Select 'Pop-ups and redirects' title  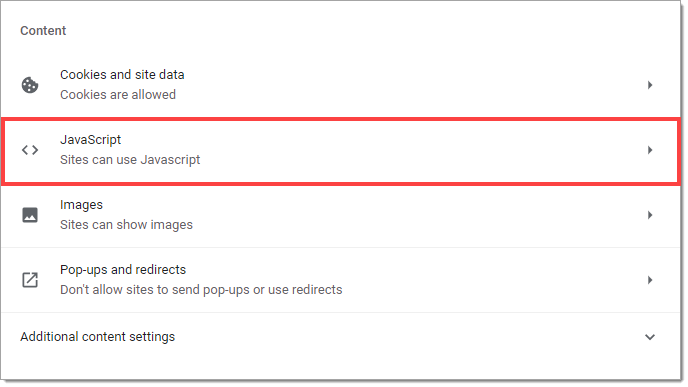click(x=123, y=269)
